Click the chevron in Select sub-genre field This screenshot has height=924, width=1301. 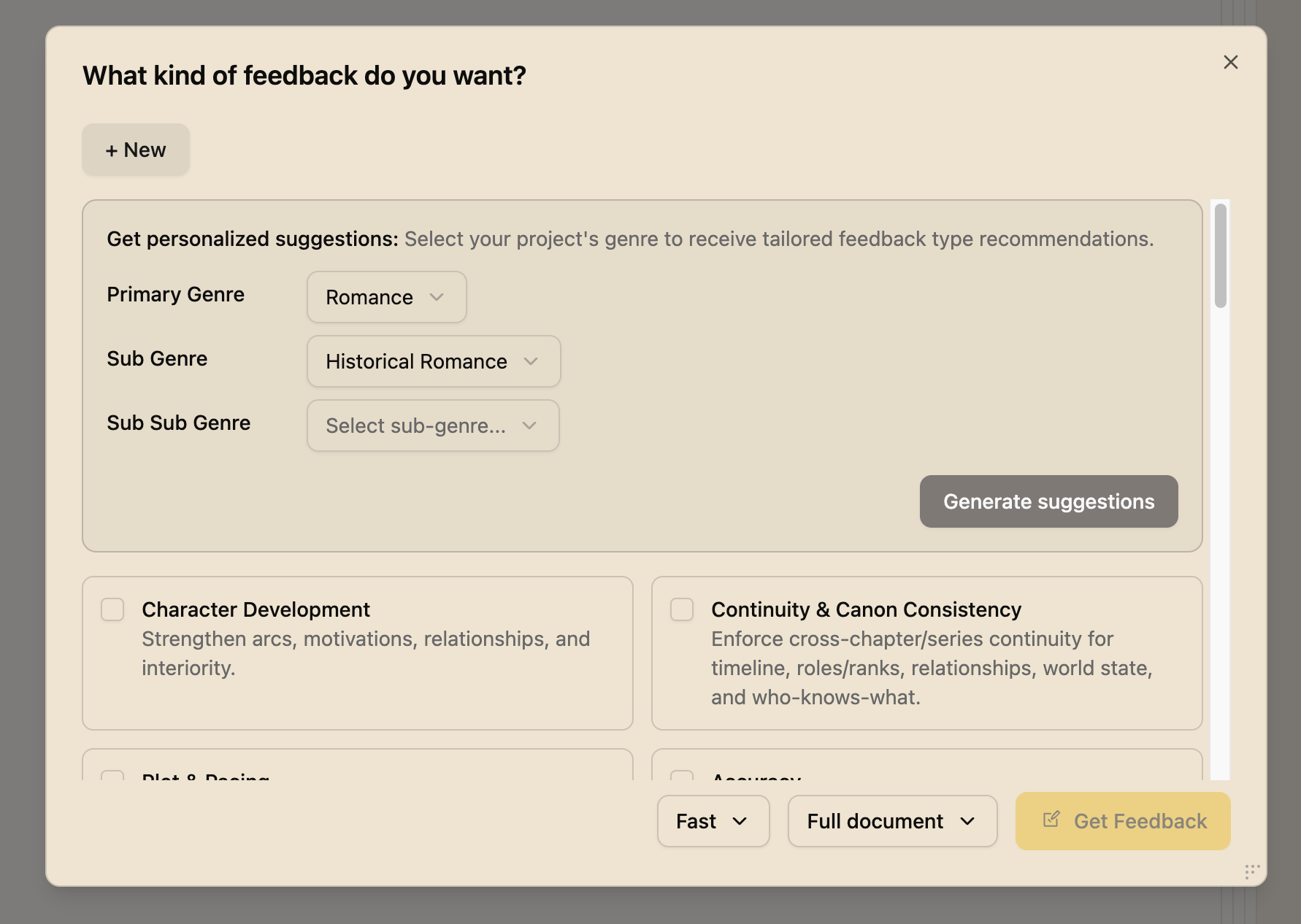pos(529,426)
